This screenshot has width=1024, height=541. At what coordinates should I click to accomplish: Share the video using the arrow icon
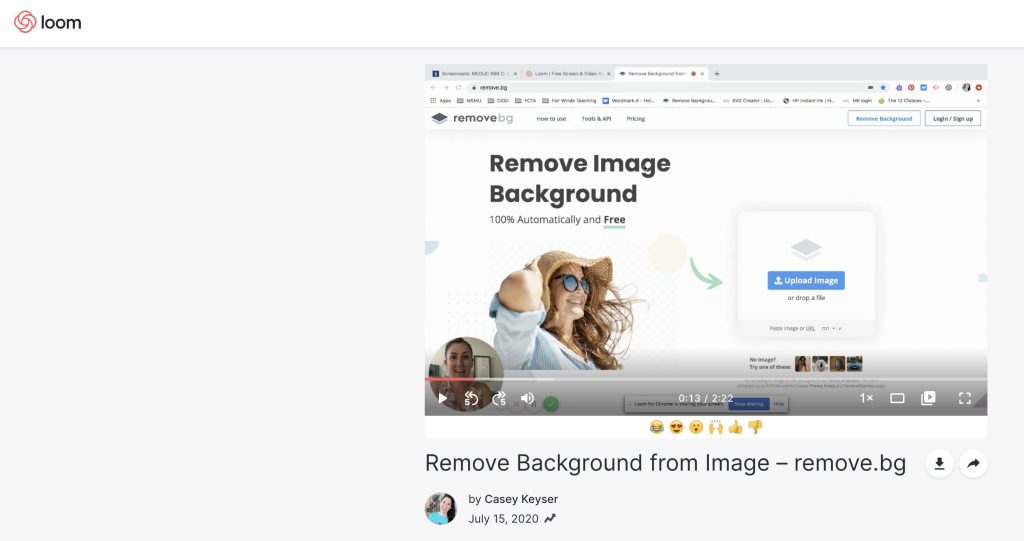point(973,464)
